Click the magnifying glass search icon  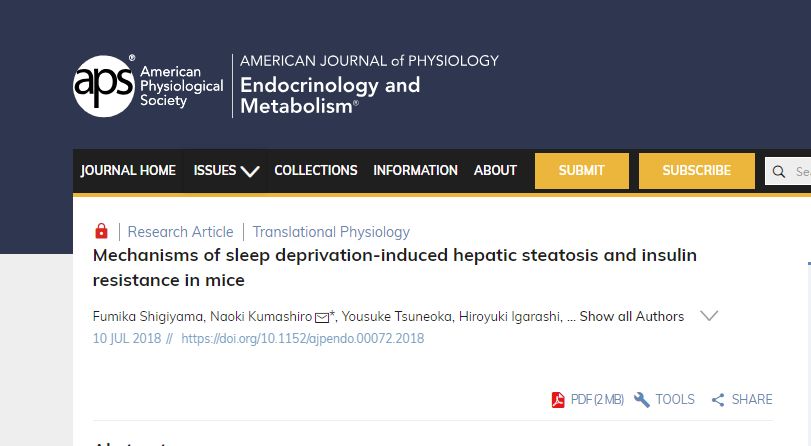click(778, 171)
